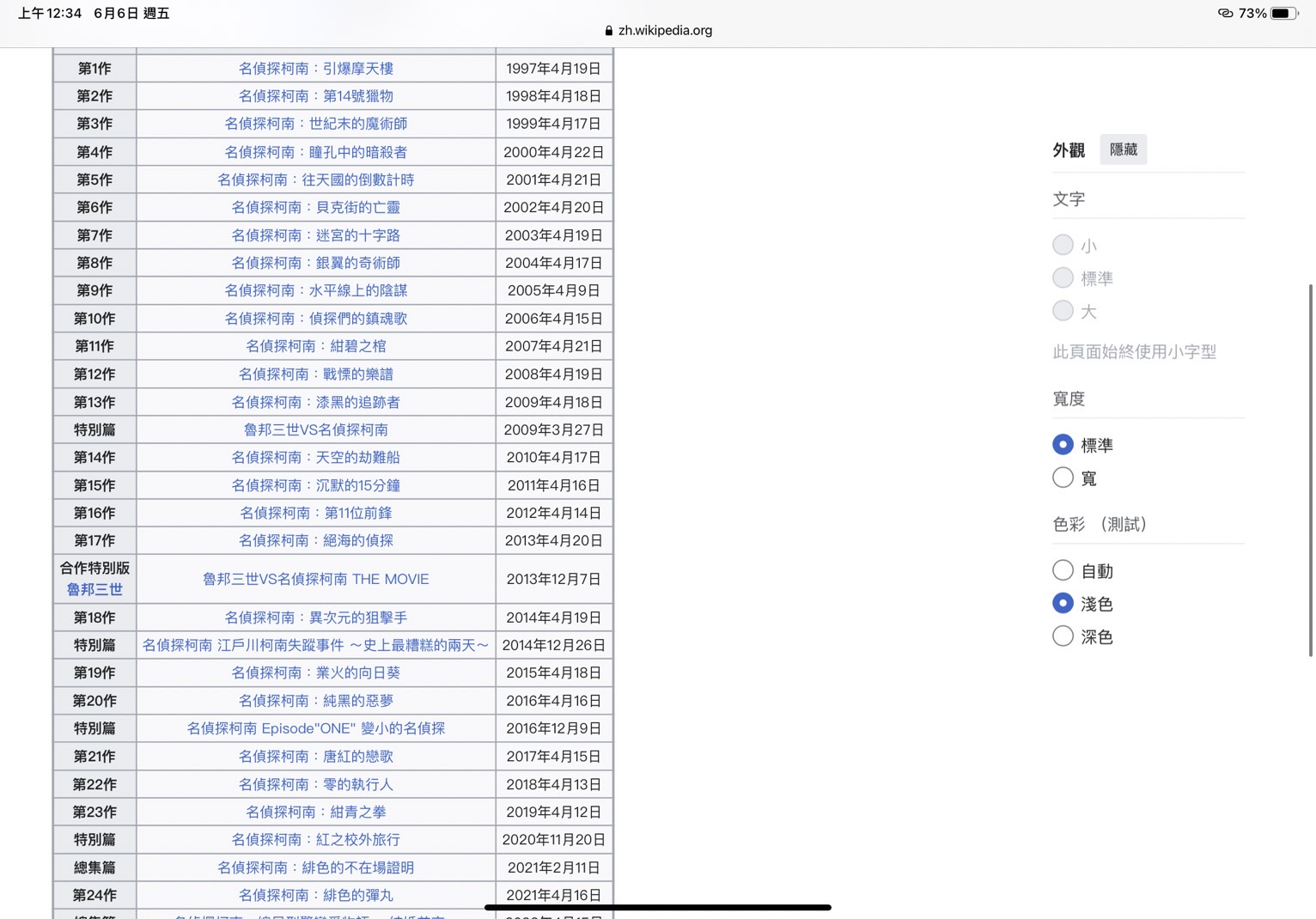Open 名偵探柯南：緋色的彈丸 link
The width and height of the screenshot is (1316, 919).
pyautogui.click(x=316, y=895)
